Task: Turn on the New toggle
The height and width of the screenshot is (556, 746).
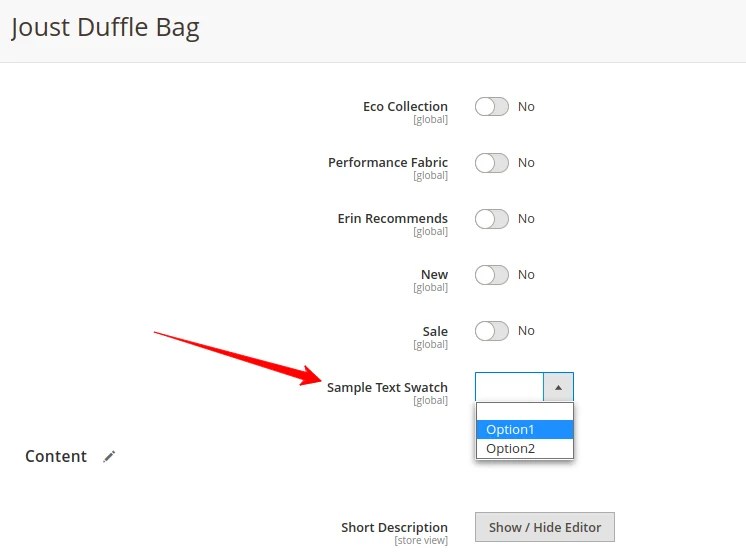Action: (492, 275)
